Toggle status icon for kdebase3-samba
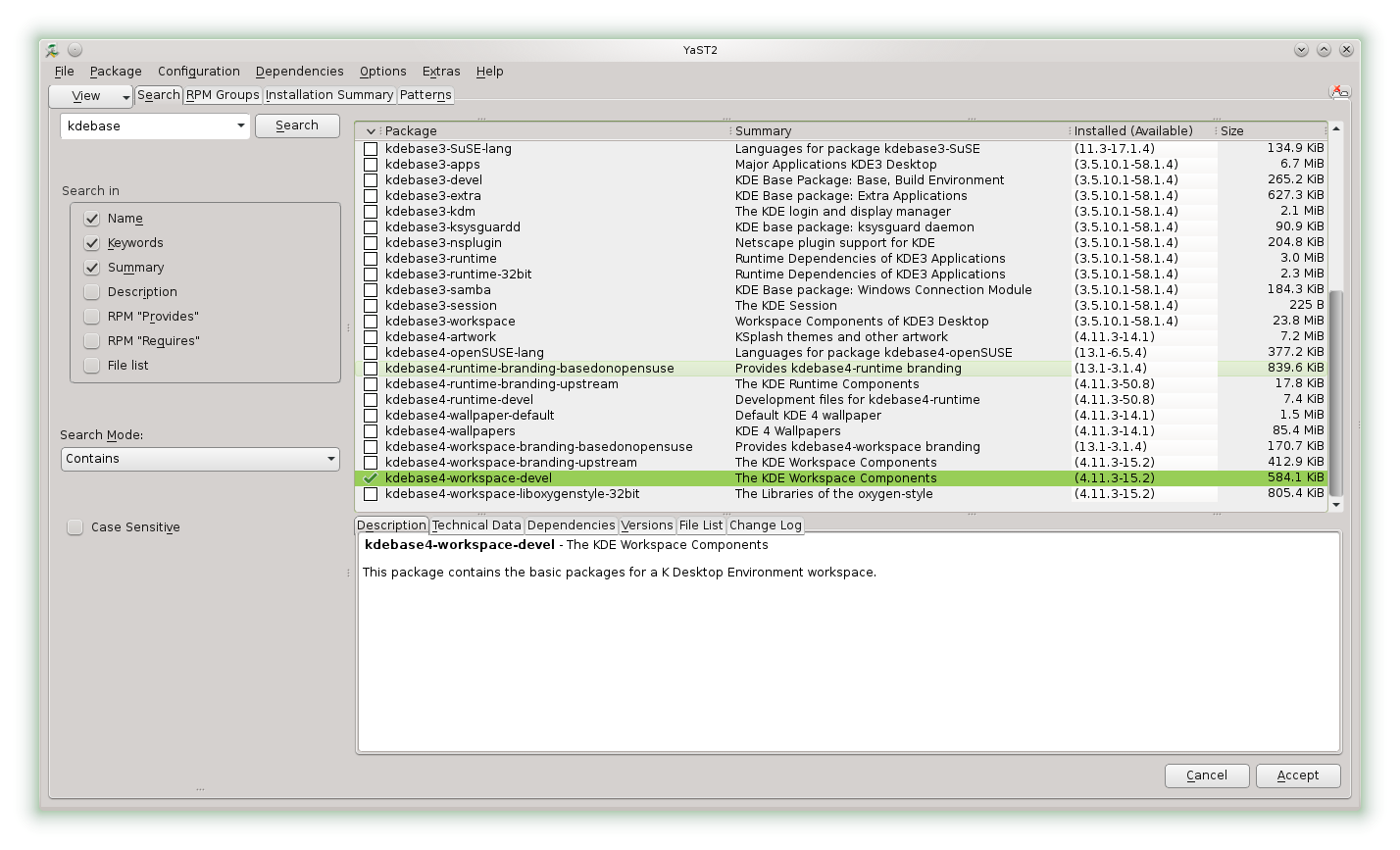1400x850 pixels. point(371,290)
